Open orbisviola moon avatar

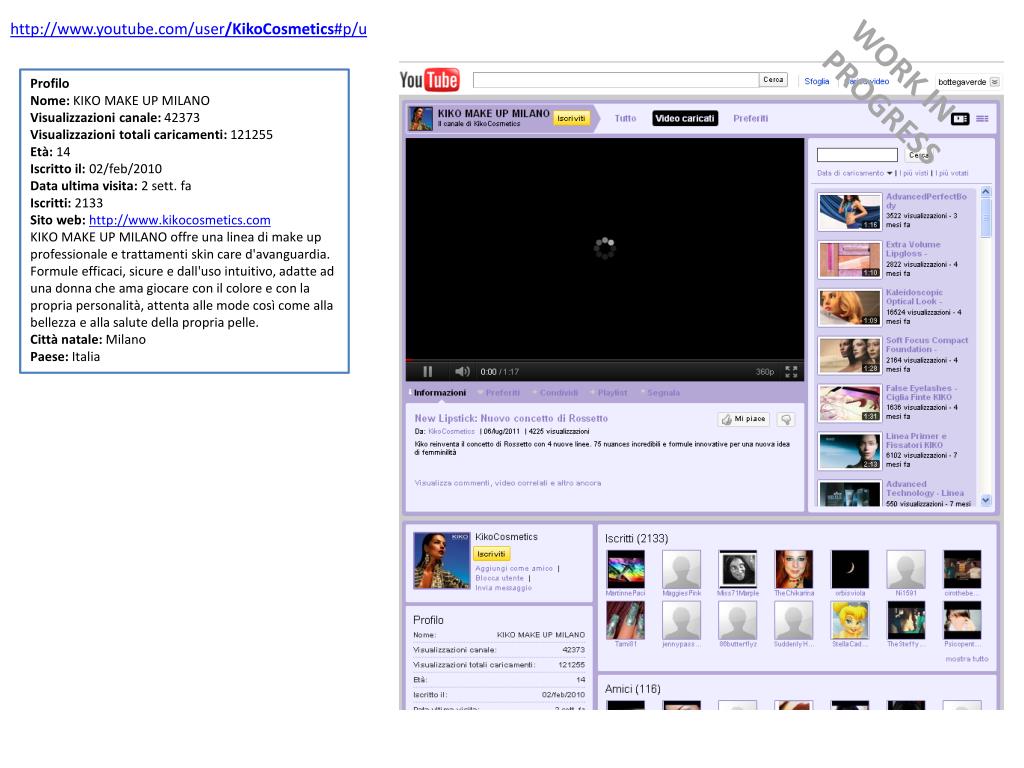(x=850, y=569)
